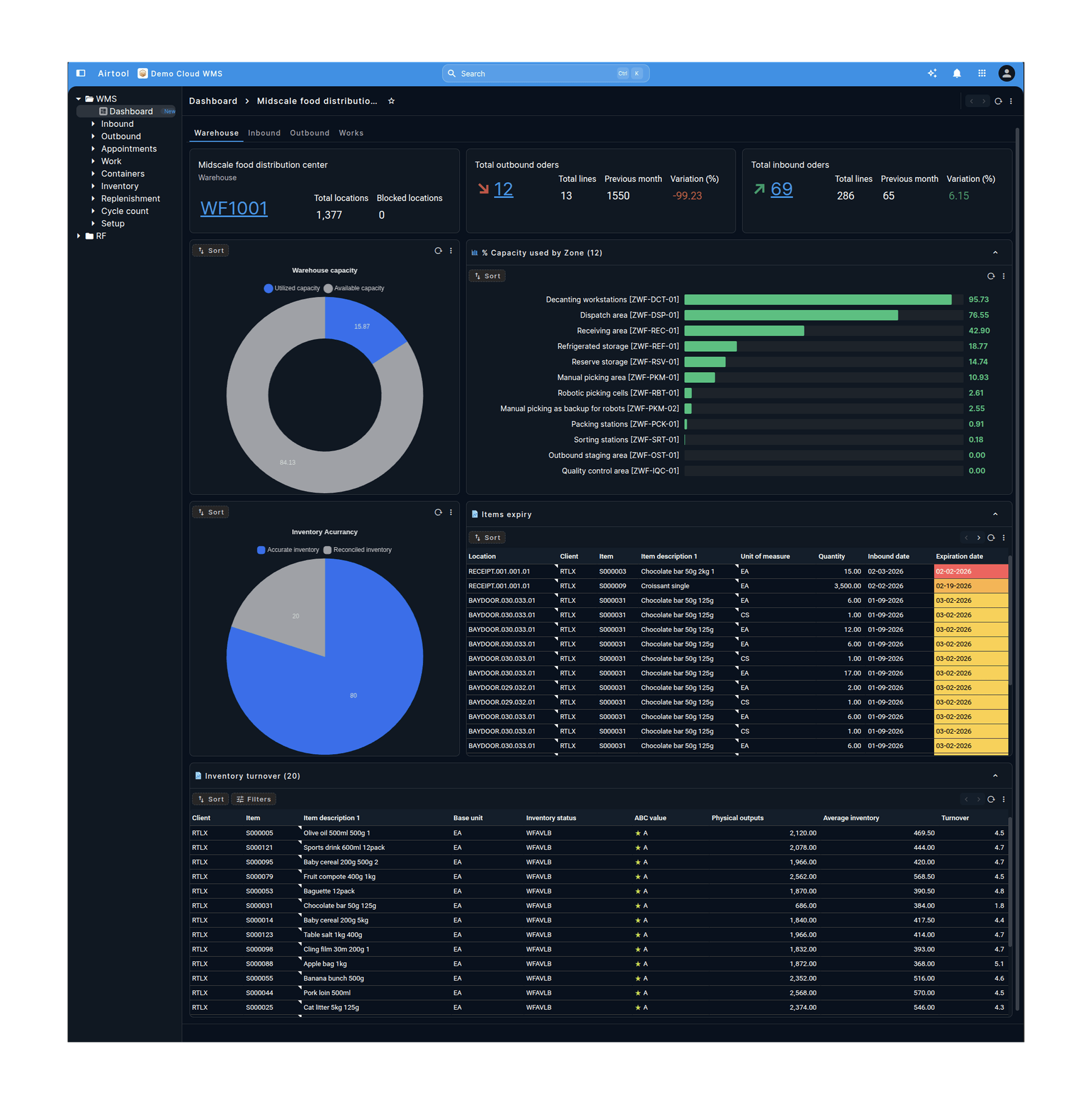
Task: Open warehouse WF1001 link
Action: point(234,208)
